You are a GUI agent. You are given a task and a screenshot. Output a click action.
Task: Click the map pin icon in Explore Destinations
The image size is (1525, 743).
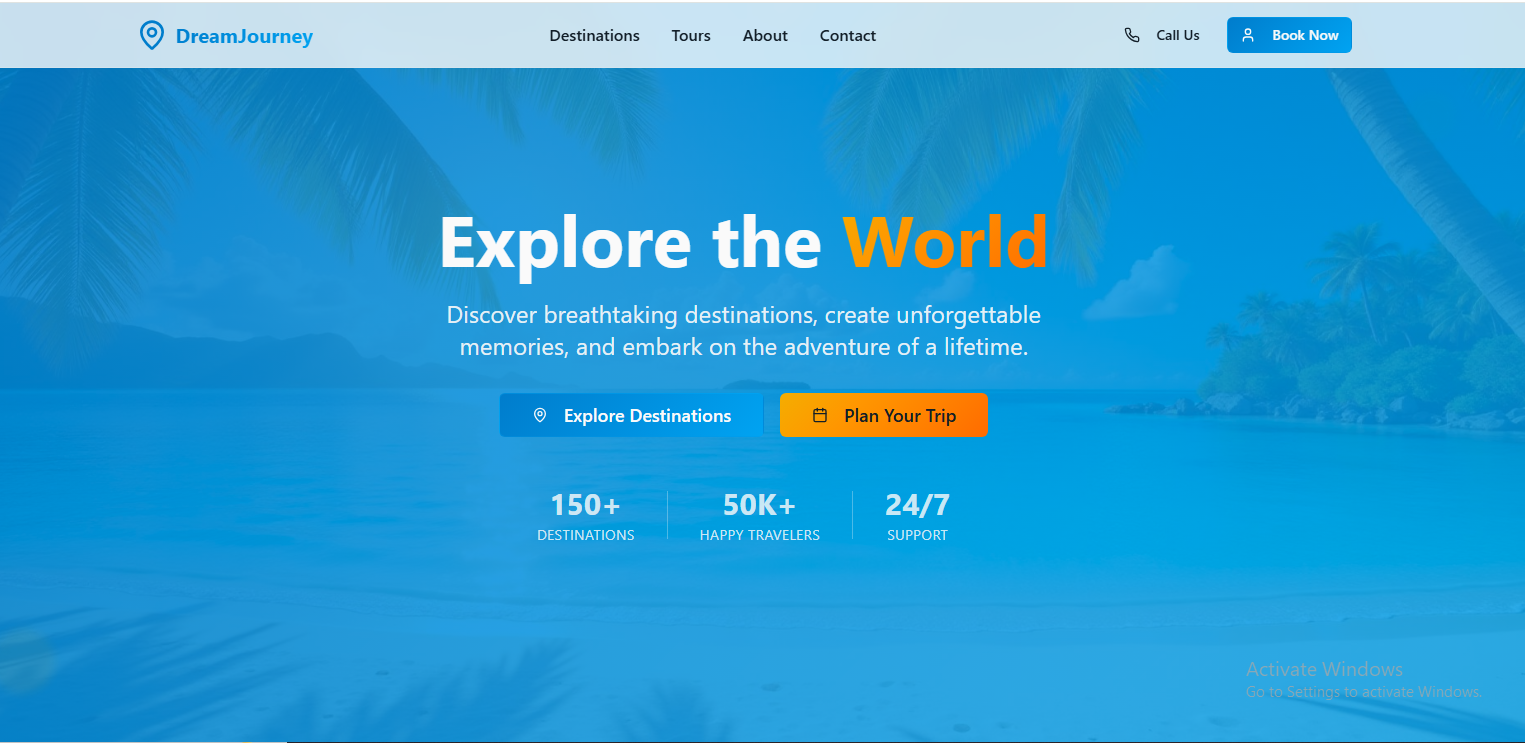[540, 415]
